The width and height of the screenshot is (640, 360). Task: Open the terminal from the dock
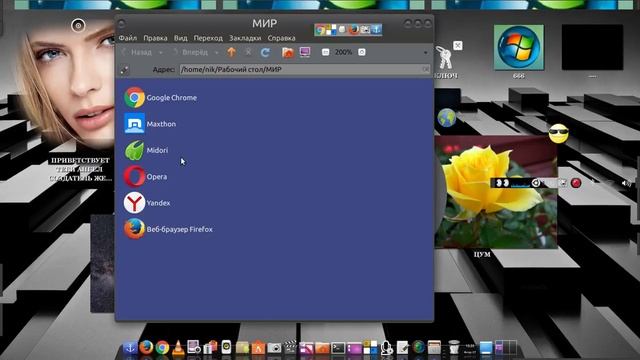coord(338,348)
